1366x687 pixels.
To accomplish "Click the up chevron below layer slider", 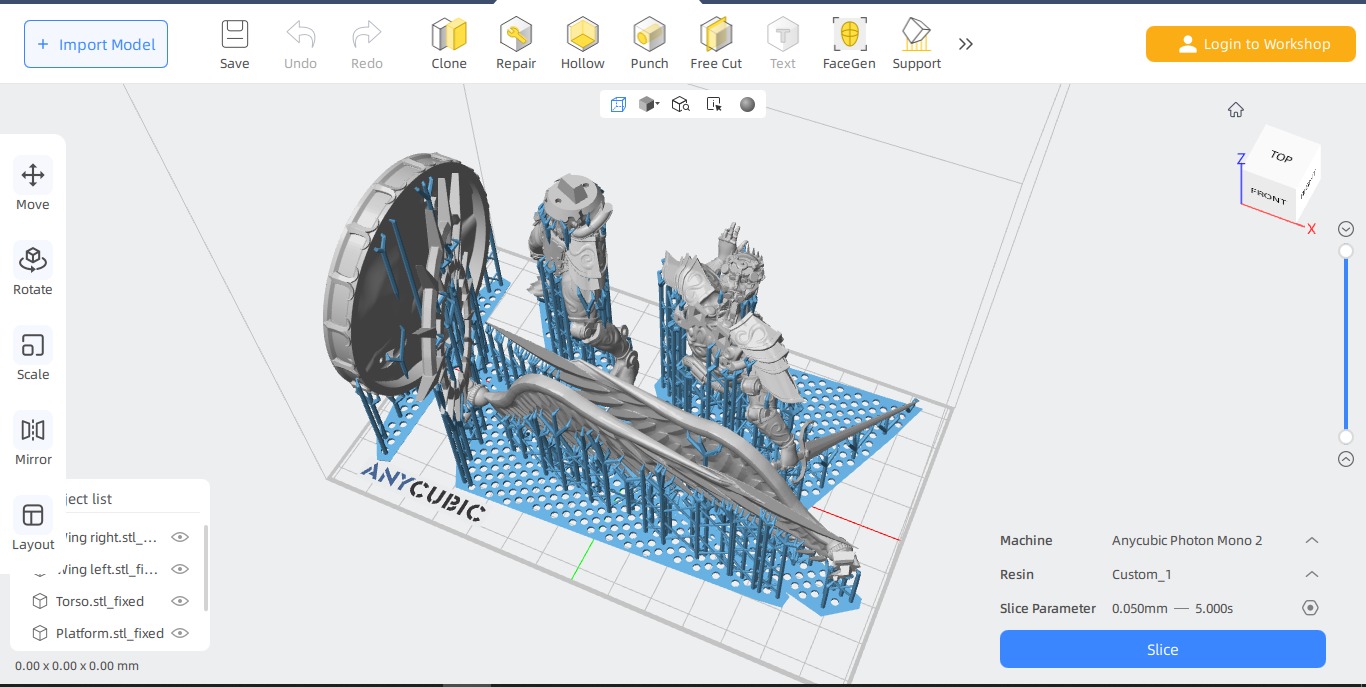I will pos(1346,459).
